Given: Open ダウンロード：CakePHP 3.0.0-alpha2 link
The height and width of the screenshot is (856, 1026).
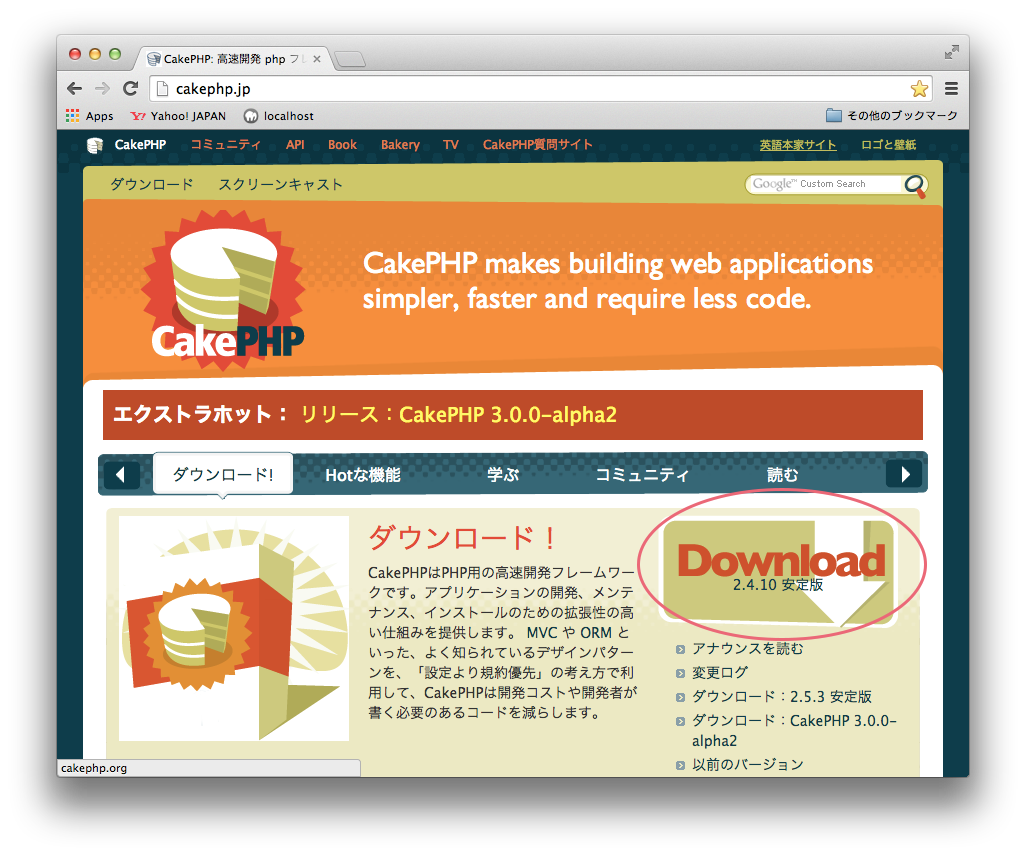Looking at the screenshot, I should click(794, 730).
